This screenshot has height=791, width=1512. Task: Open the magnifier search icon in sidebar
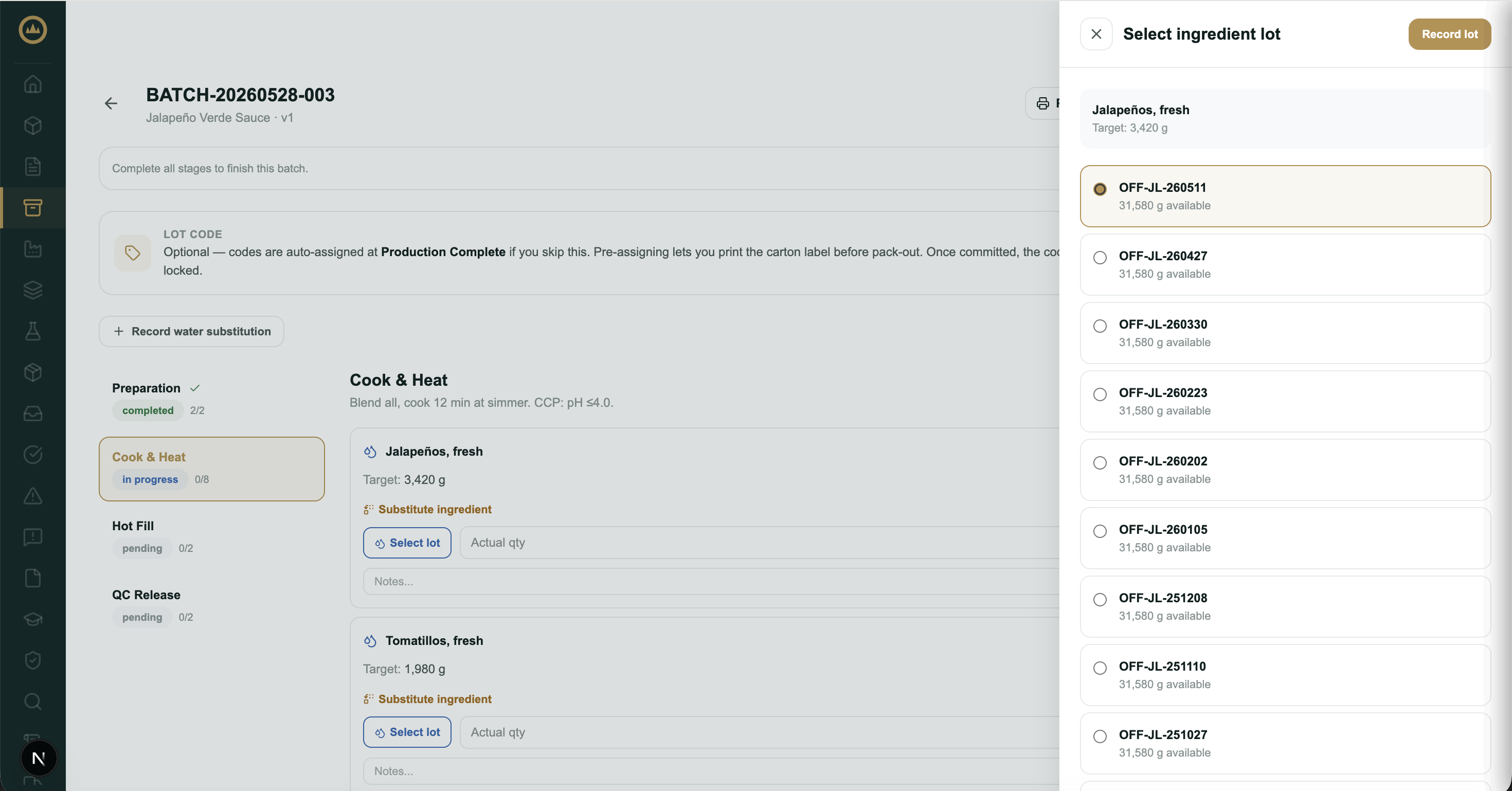33,701
